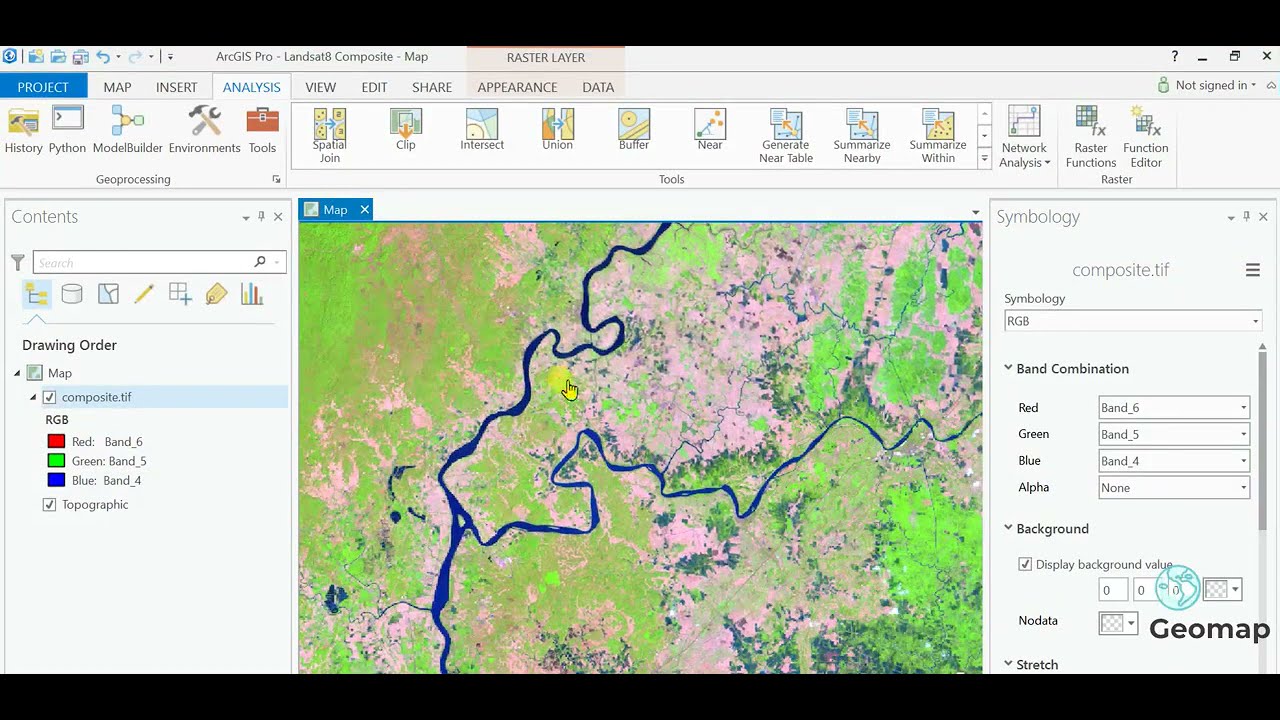Launch the Python window

tap(67, 131)
